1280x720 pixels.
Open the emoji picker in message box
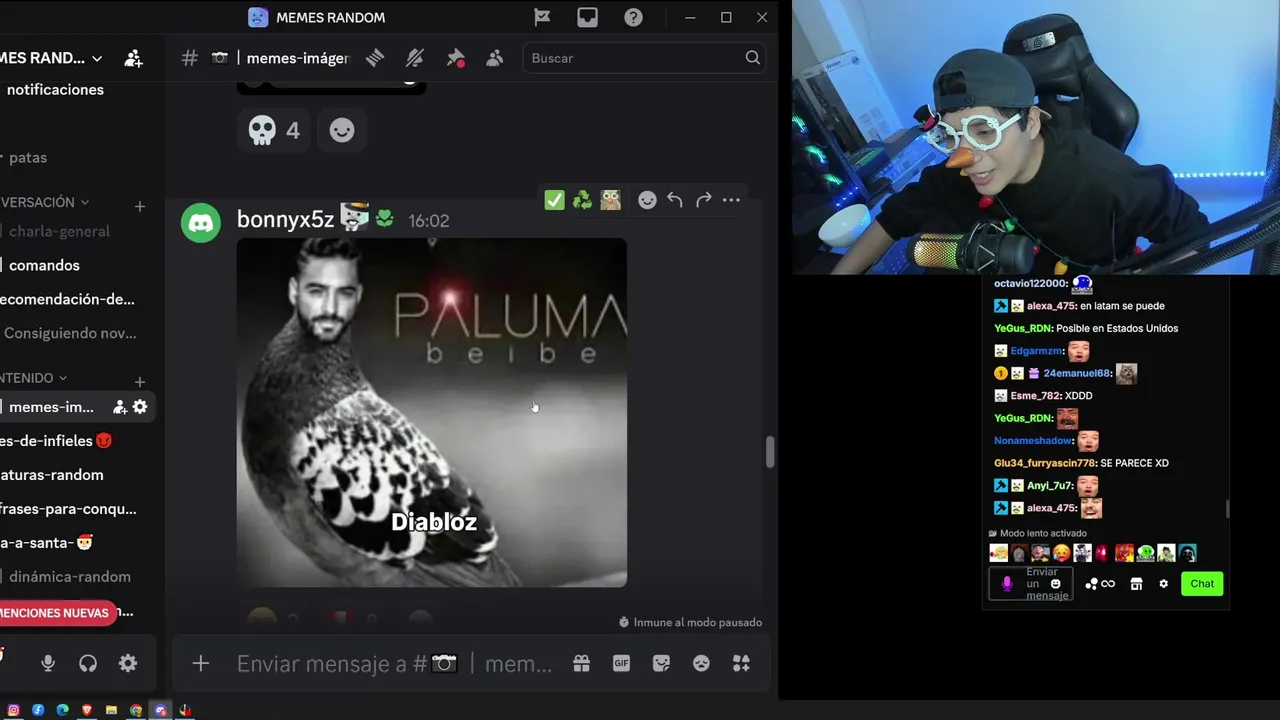pyautogui.click(x=701, y=663)
